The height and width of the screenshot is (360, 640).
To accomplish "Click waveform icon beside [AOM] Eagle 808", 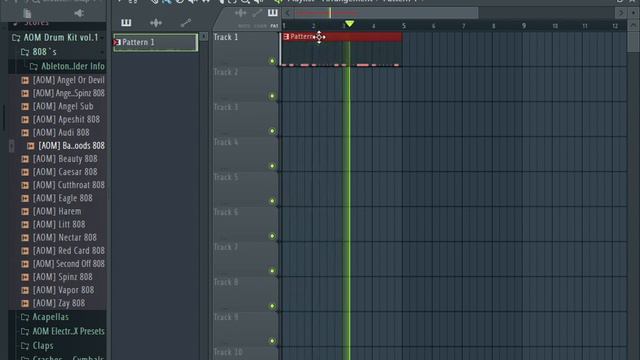I will [25, 198].
